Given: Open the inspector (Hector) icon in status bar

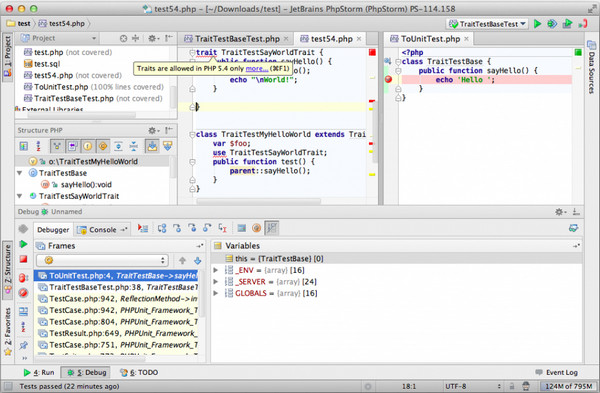Looking at the screenshot, I should (526, 386).
